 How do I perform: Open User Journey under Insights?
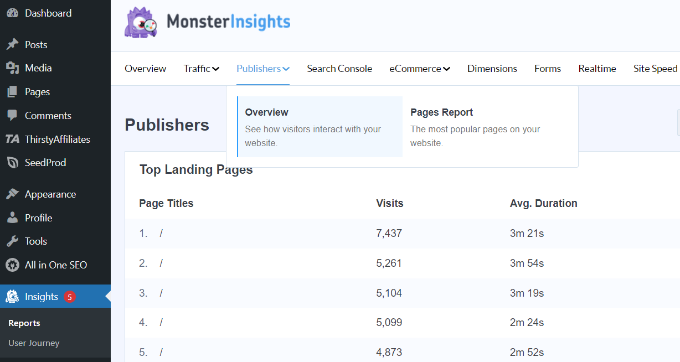click(x=34, y=343)
